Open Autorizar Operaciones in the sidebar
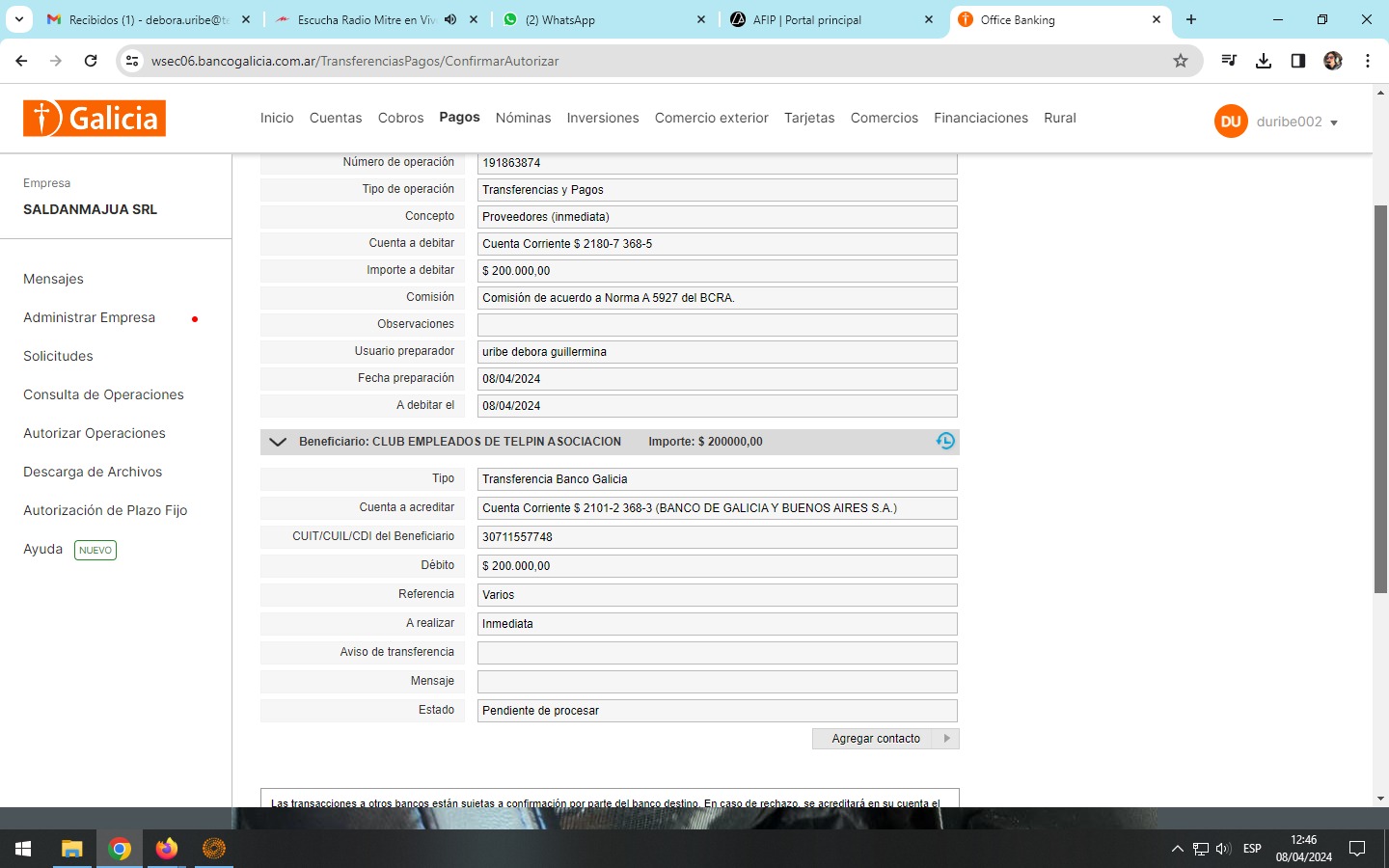The width and height of the screenshot is (1389, 868). tap(95, 433)
